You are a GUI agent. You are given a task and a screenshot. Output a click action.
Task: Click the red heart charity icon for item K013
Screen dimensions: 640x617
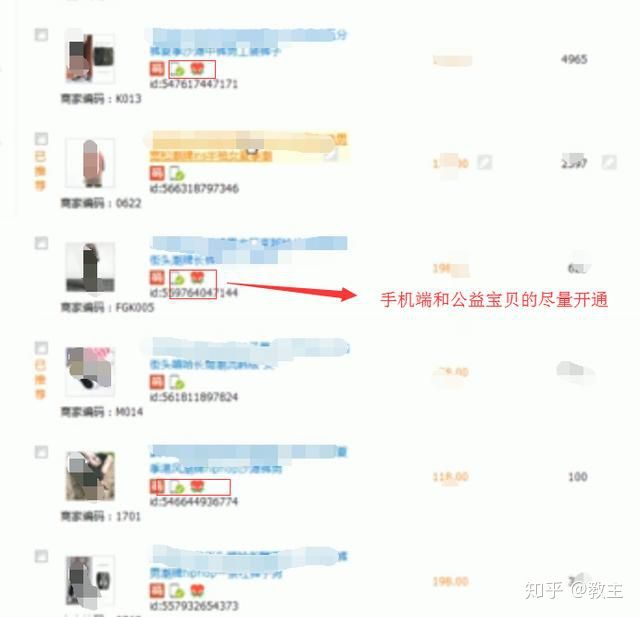[198, 69]
